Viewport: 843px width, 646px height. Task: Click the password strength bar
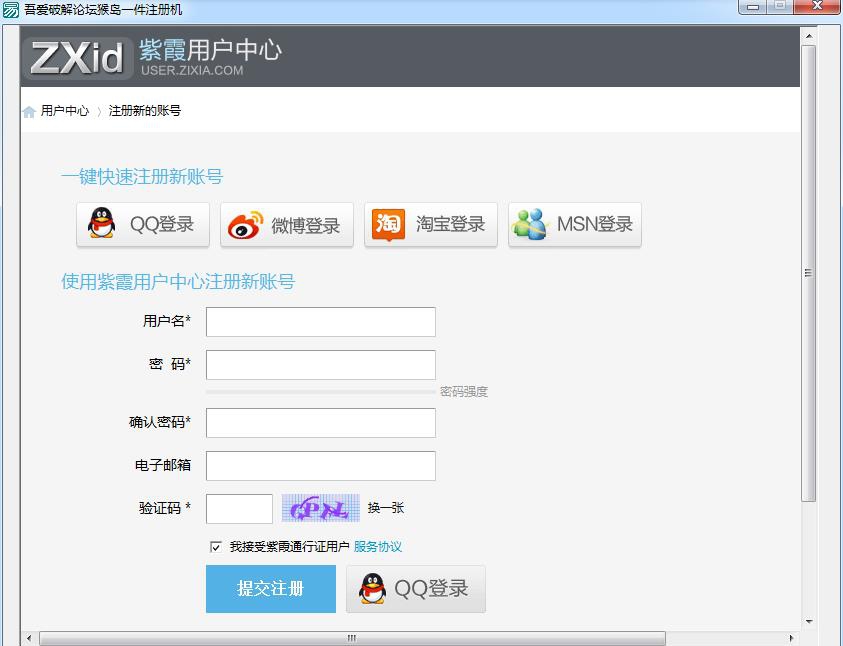pyautogui.click(x=320, y=392)
